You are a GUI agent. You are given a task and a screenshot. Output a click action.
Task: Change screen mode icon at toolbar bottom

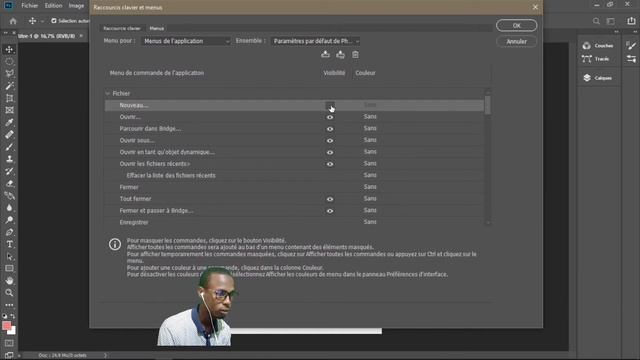click(9, 355)
